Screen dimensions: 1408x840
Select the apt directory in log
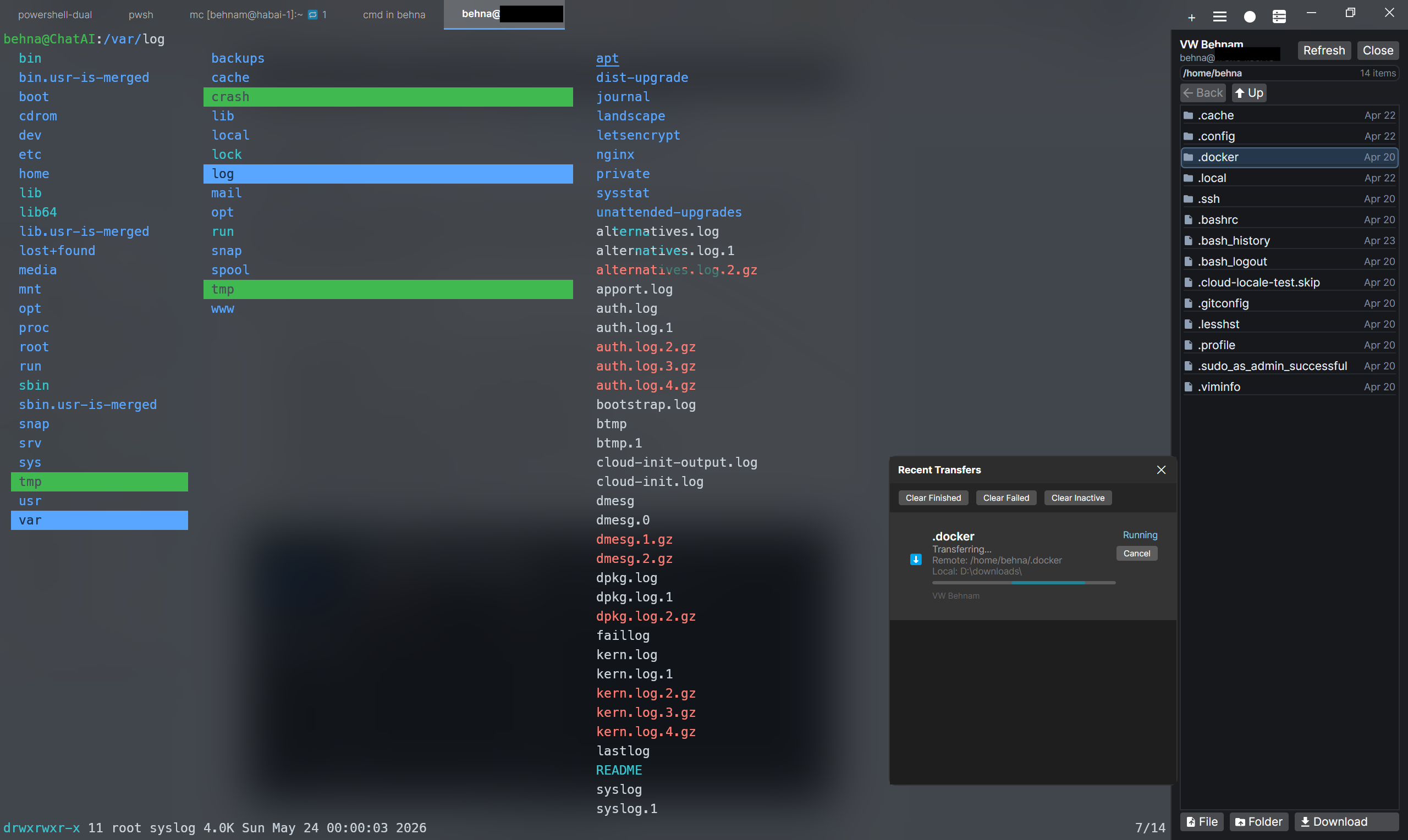coord(607,59)
